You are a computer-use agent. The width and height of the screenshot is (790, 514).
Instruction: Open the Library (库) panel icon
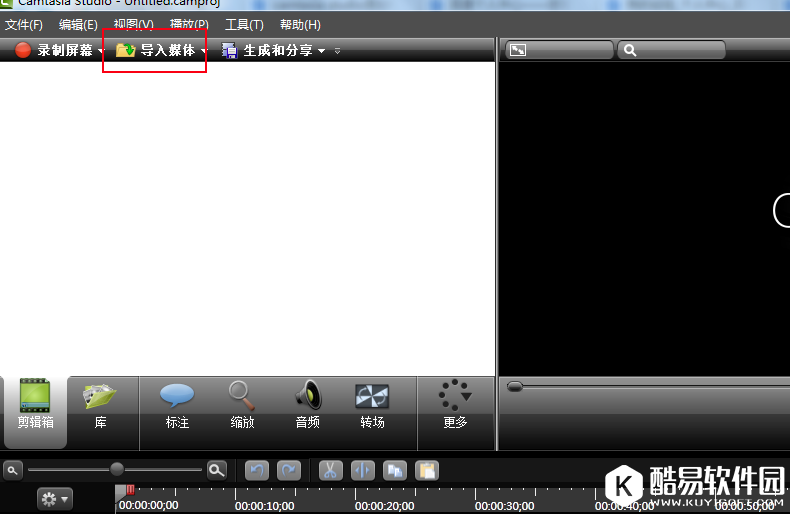100,405
